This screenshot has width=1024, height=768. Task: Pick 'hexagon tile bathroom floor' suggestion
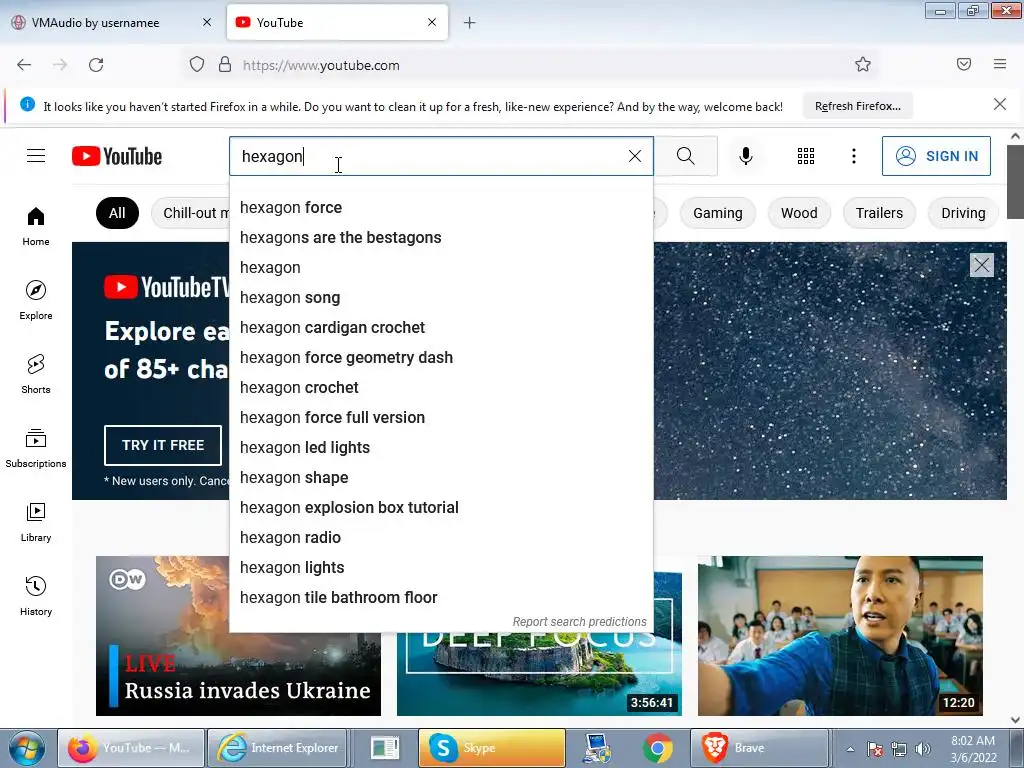pos(441,598)
